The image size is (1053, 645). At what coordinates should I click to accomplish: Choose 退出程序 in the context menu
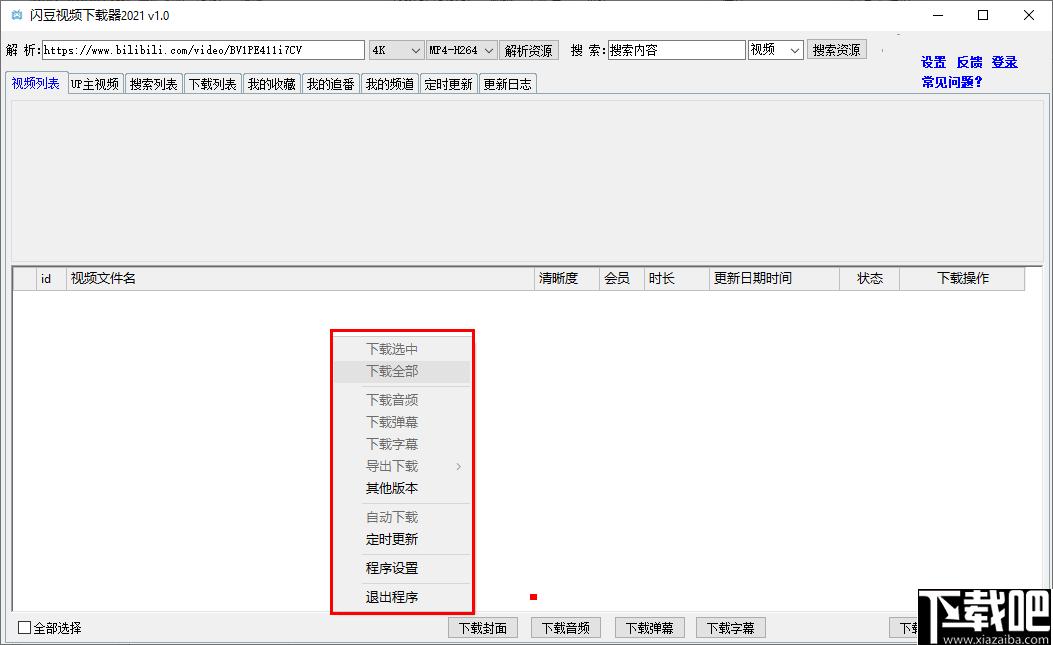[x=402, y=597]
